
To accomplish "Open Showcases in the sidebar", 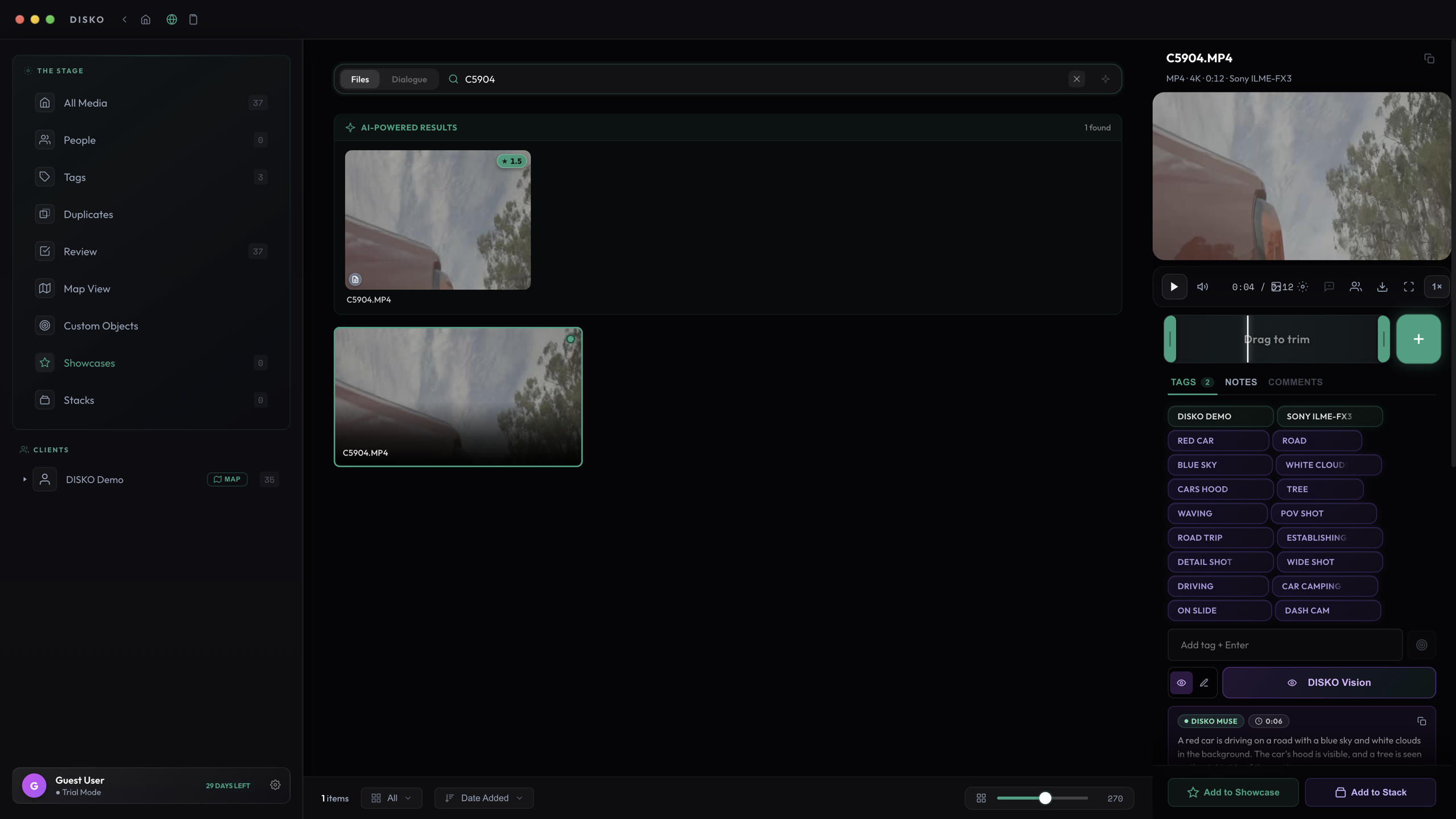I will coord(151,363).
